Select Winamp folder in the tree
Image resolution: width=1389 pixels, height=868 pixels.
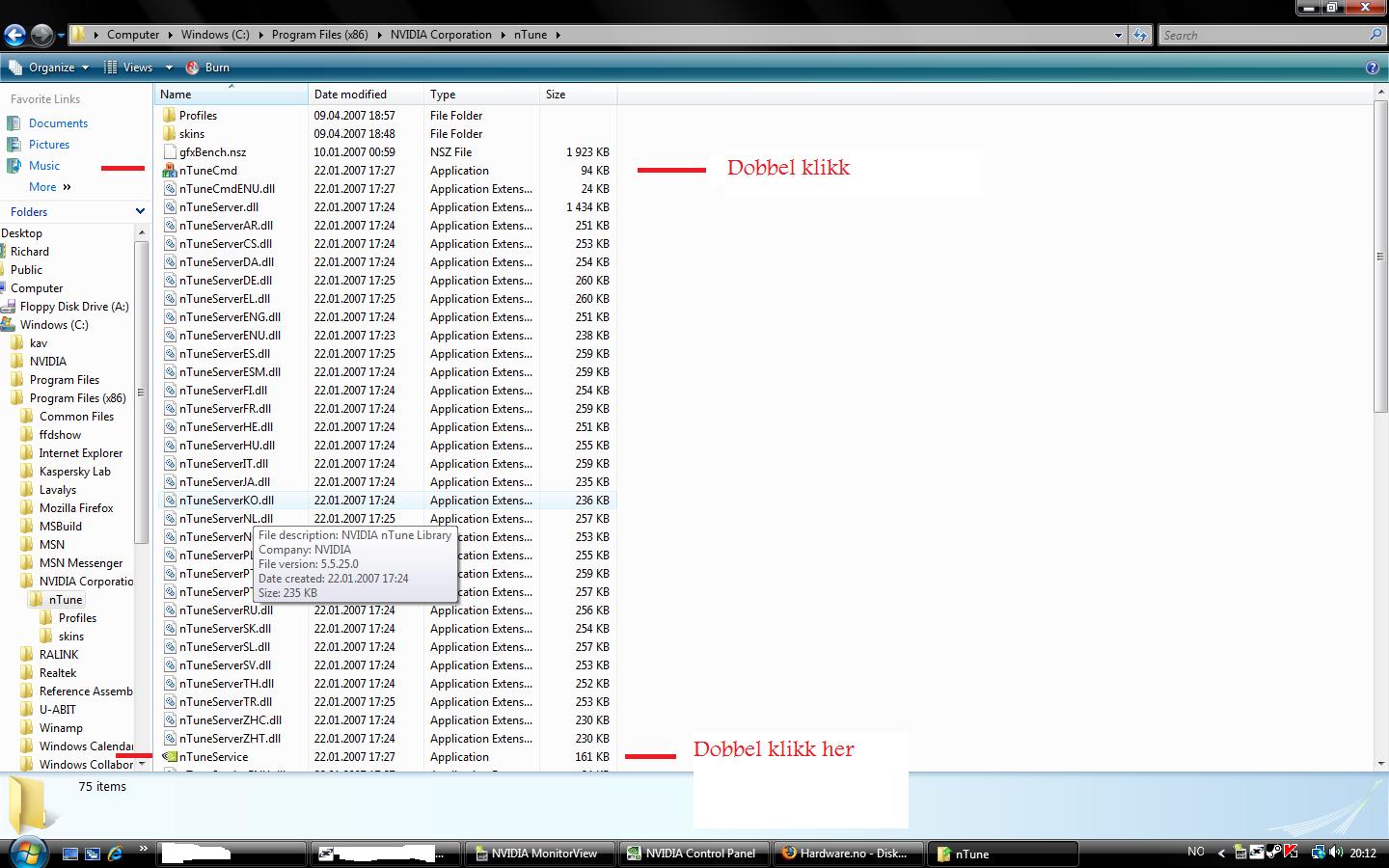(x=61, y=728)
